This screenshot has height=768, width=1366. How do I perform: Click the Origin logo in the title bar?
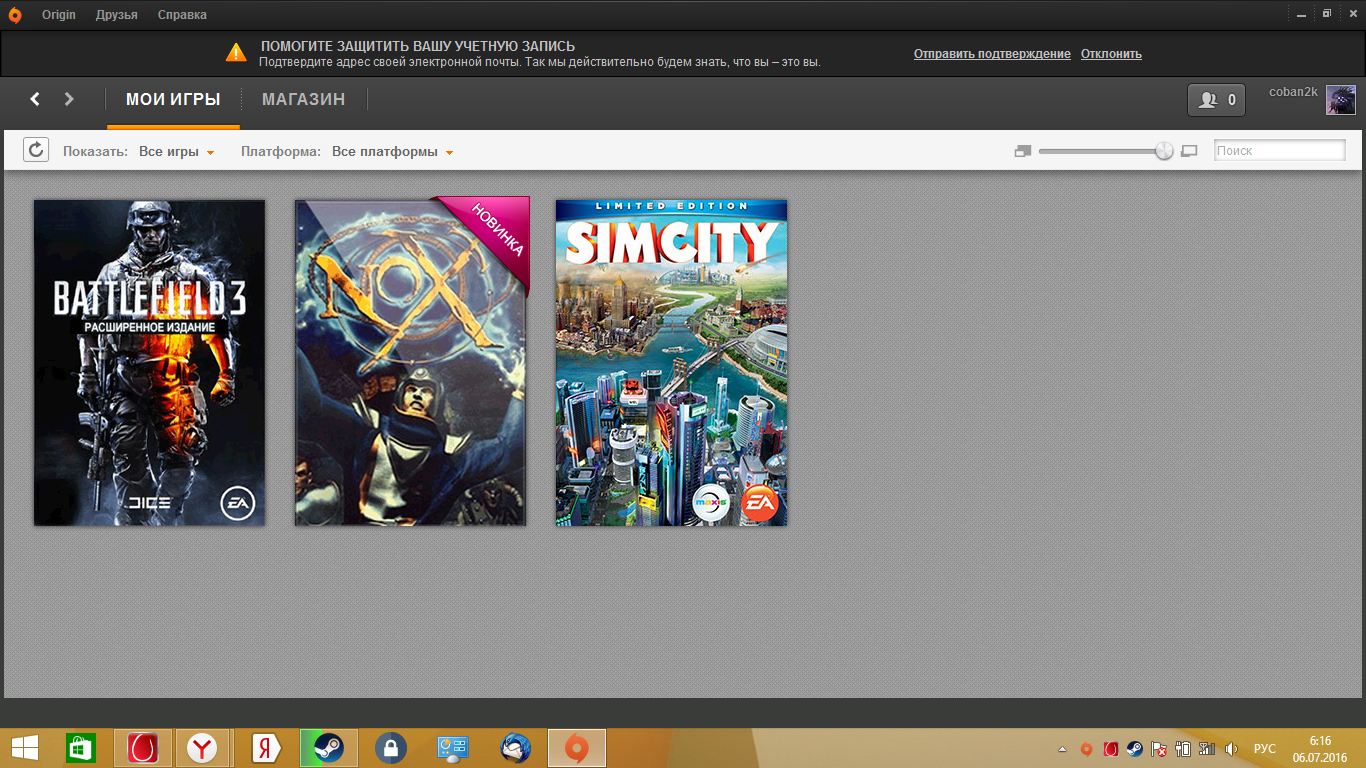click(x=15, y=15)
